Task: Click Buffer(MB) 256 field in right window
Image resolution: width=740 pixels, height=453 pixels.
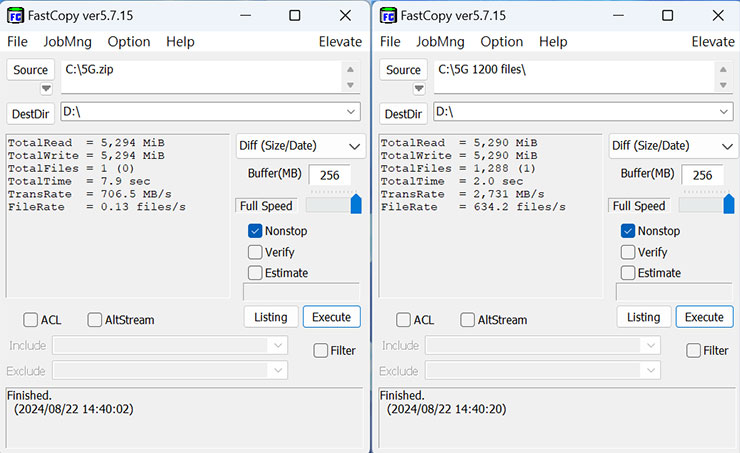Action: click(x=702, y=175)
